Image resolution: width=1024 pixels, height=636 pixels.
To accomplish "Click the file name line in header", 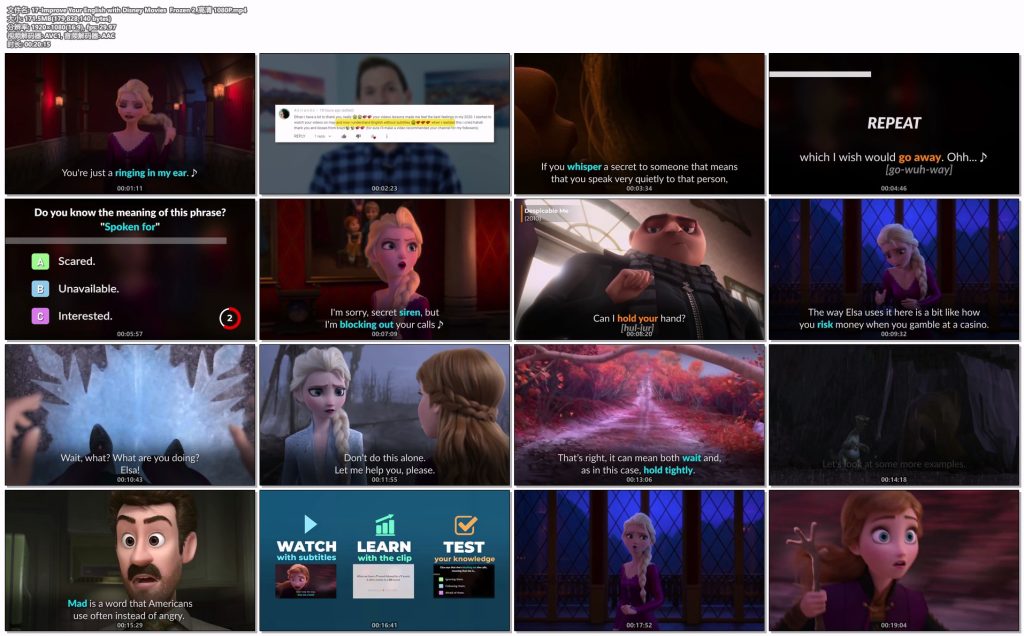I will [x=127, y=10].
